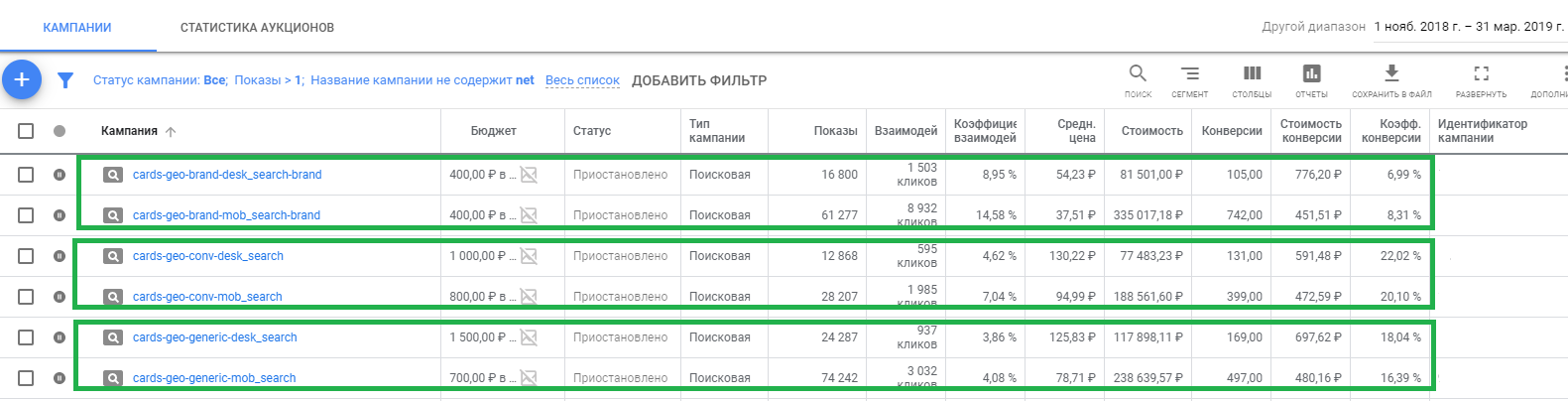Open the Отчеты reports icon
The image size is (1568, 401).
click(1311, 74)
